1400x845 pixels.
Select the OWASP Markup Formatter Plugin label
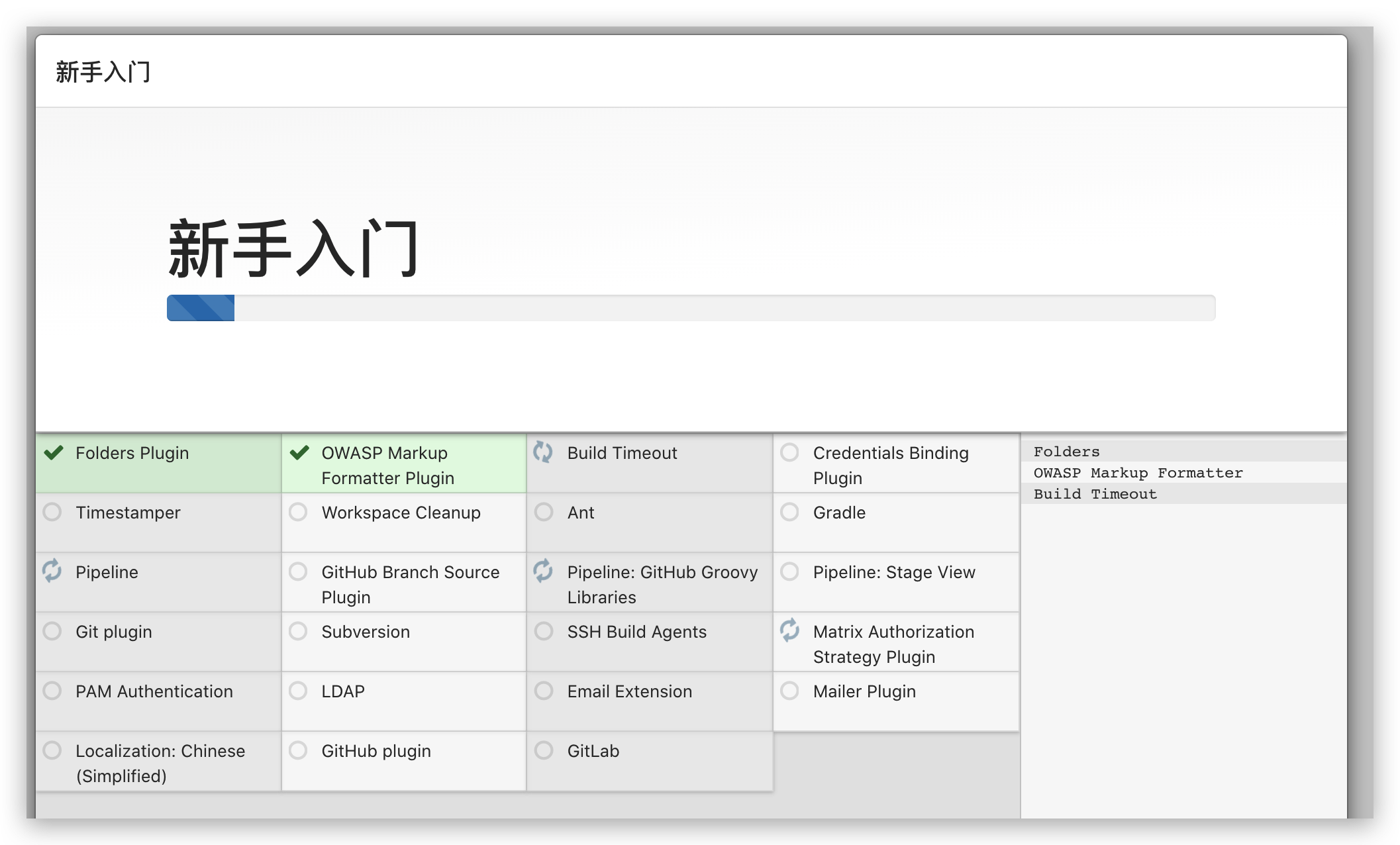(387, 466)
